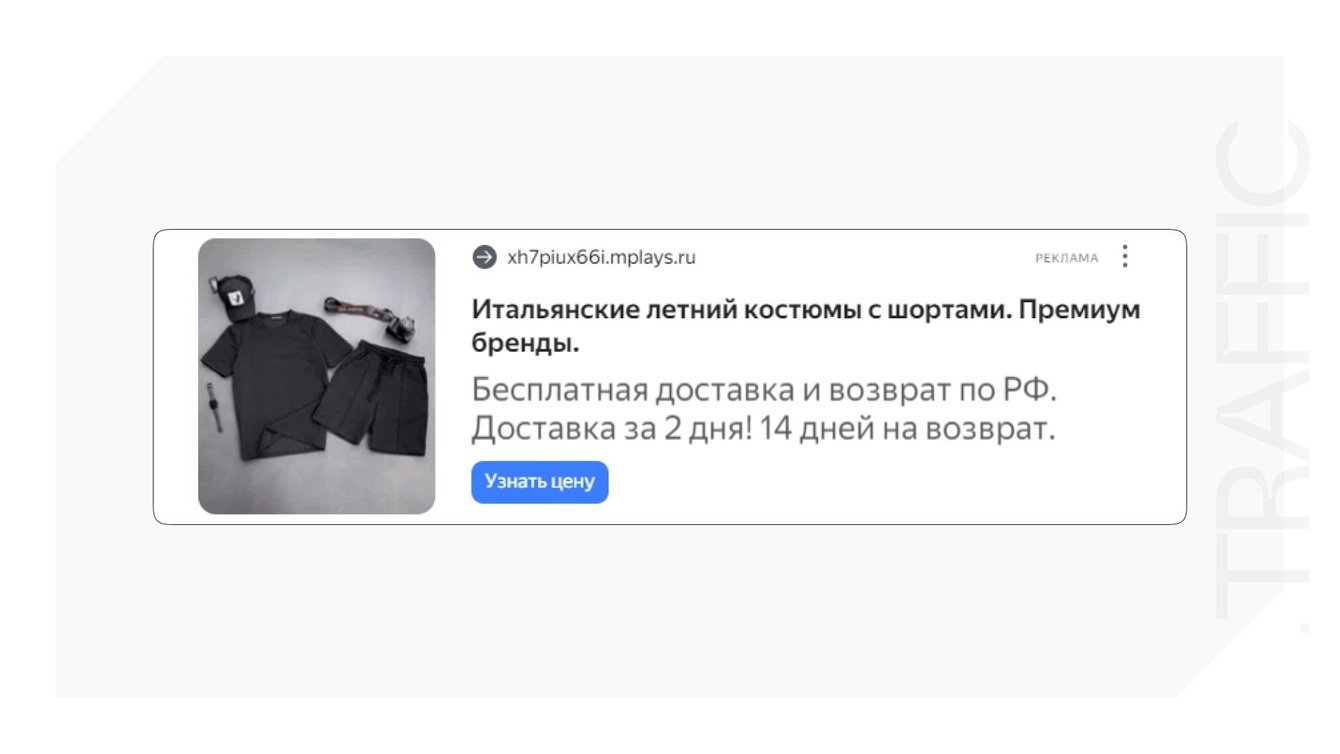Click the wristwatch in the product photo
This screenshot has width=1340, height=754.
click(x=214, y=406)
